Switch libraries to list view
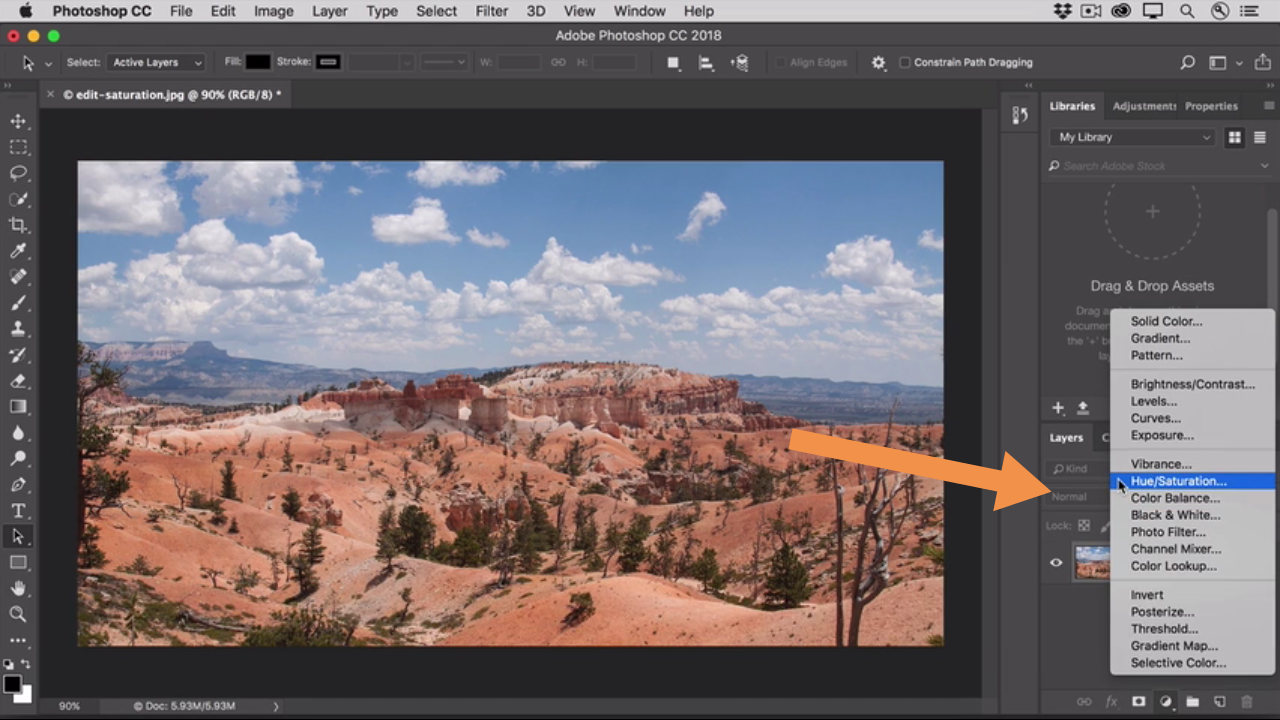The height and width of the screenshot is (720, 1280). [1260, 137]
